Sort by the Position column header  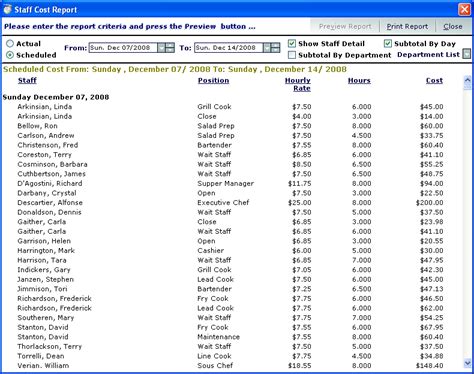point(213,80)
